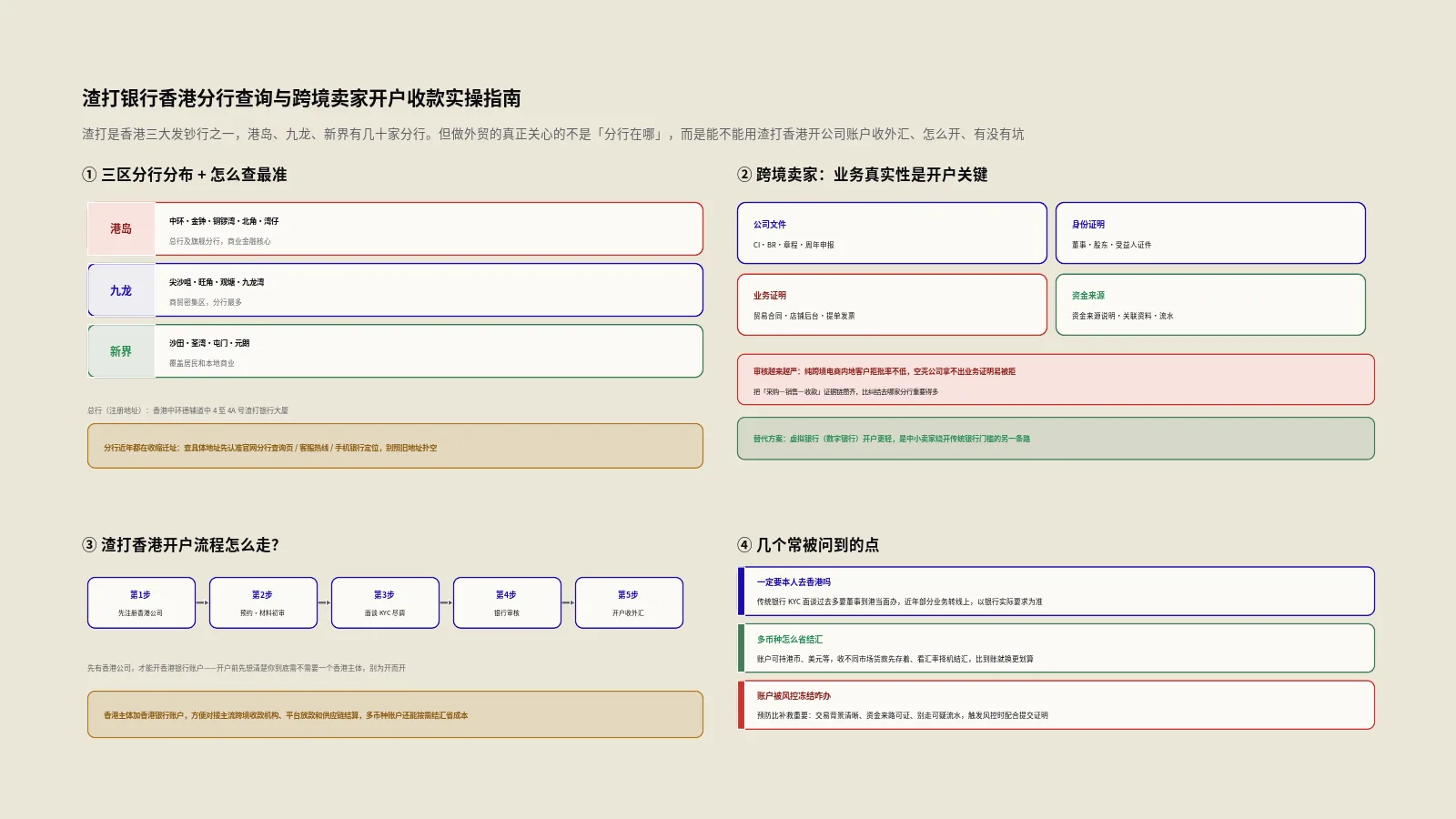The image size is (1456, 819).
Task: Click the title 渣打银行香港分行查询与跨境卖家开户收款实操指南
Action: tap(301, 98)
